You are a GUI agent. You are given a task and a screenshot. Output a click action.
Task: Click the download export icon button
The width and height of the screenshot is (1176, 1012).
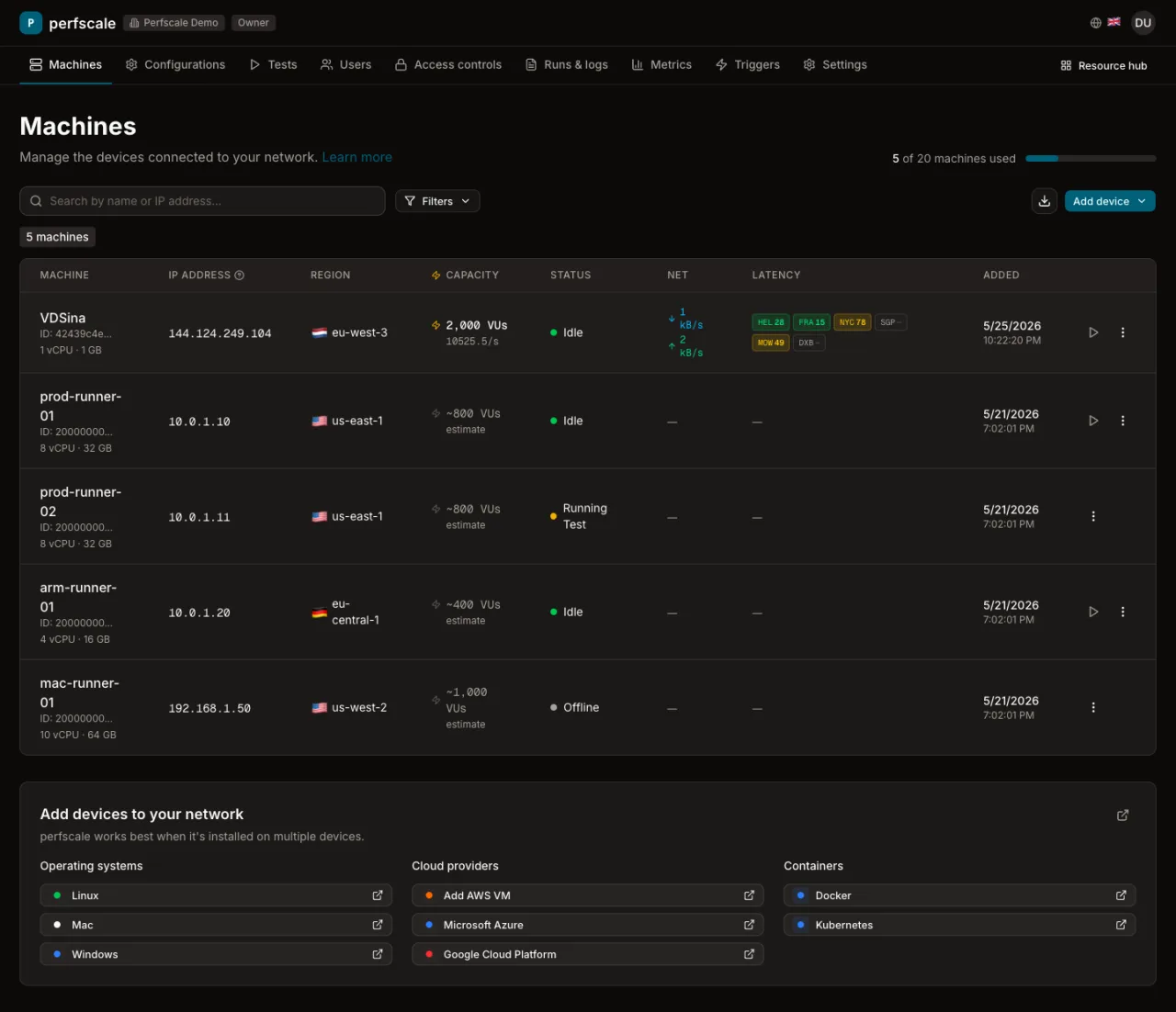(1045, 201)
